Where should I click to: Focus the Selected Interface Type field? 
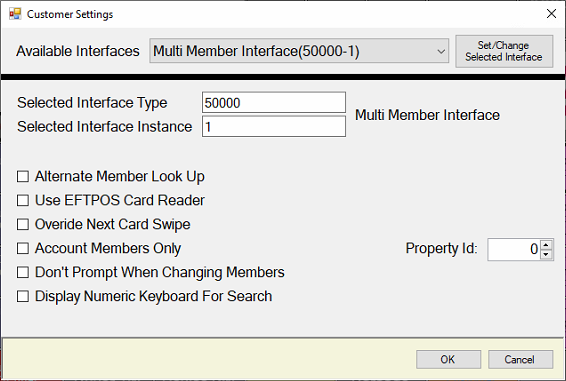[x=274, y=103]
